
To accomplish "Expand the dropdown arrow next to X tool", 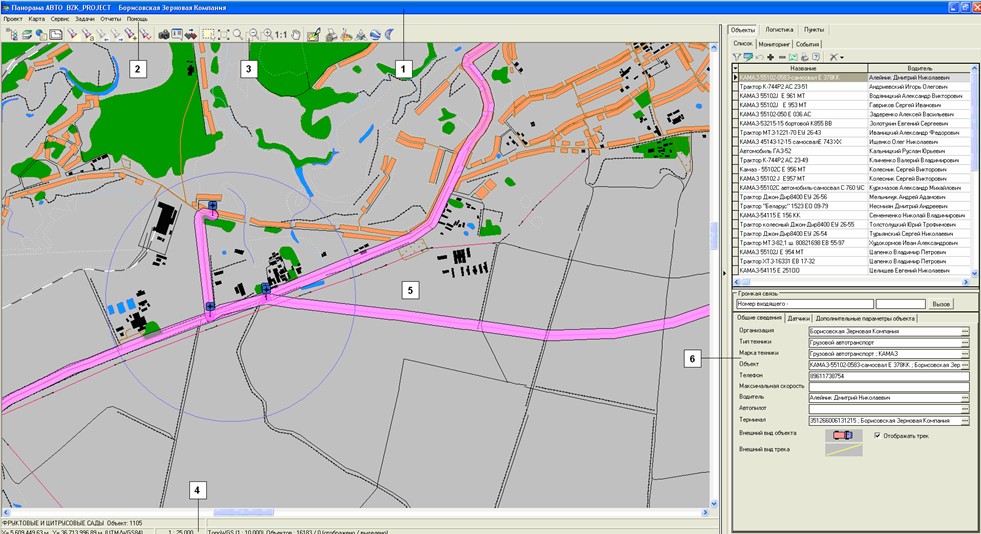I will (843, 57).
